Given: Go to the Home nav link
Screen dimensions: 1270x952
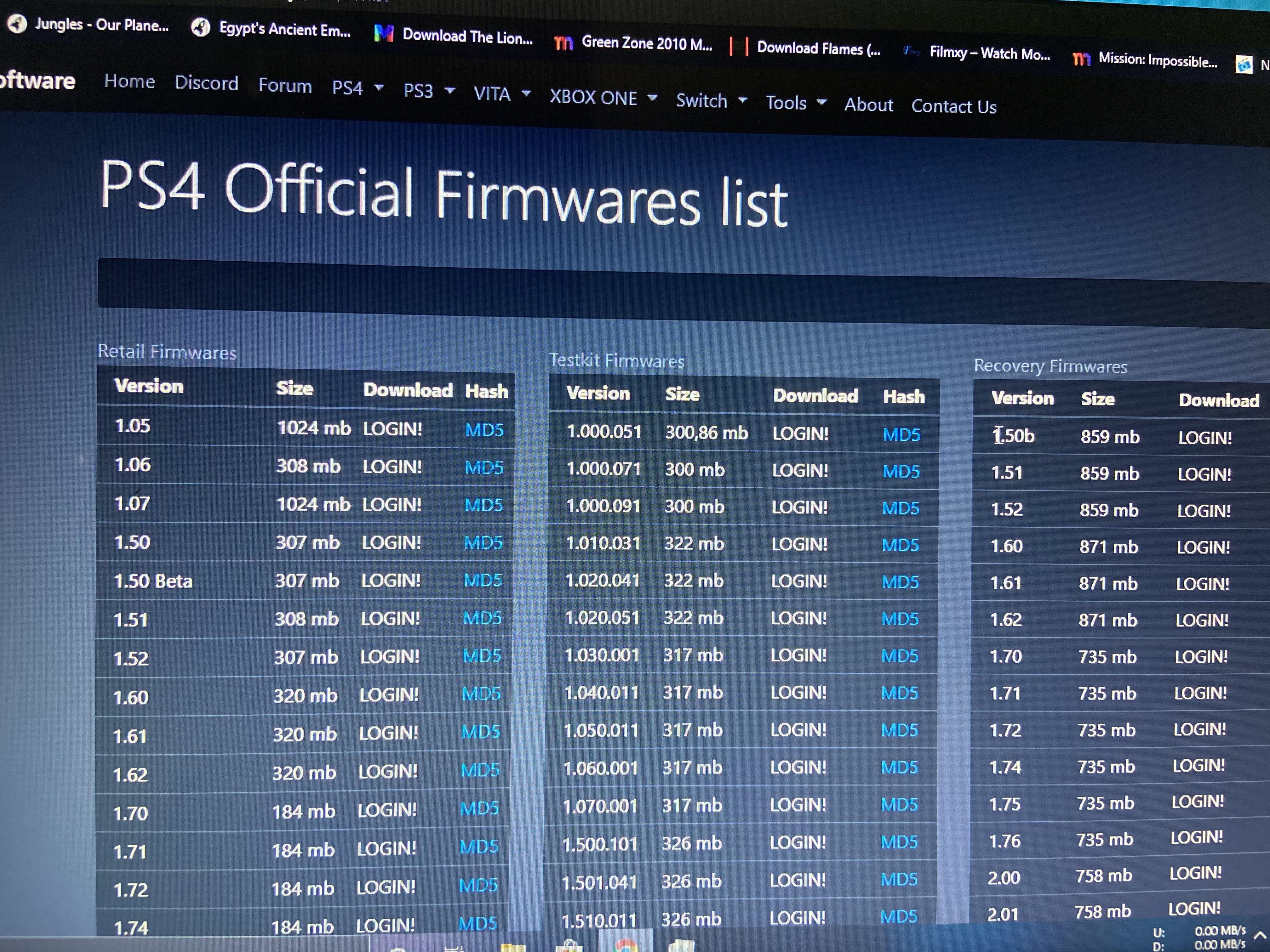Looking at the screenshot, I should 130,82.
